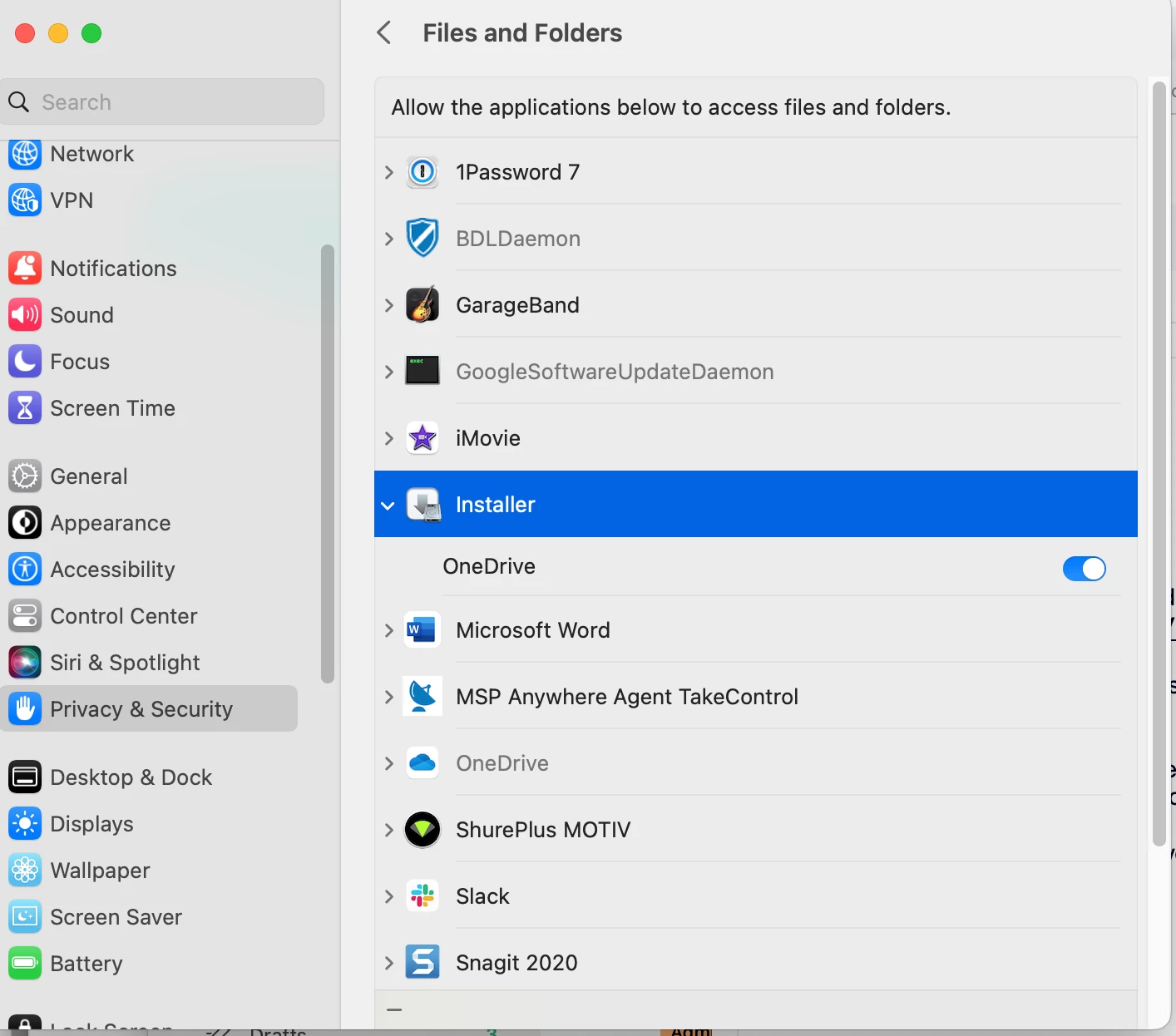The image size is (1176, 1036).
Task: Expand the iMovie row chevron
Action: click(x=388, y=438)
